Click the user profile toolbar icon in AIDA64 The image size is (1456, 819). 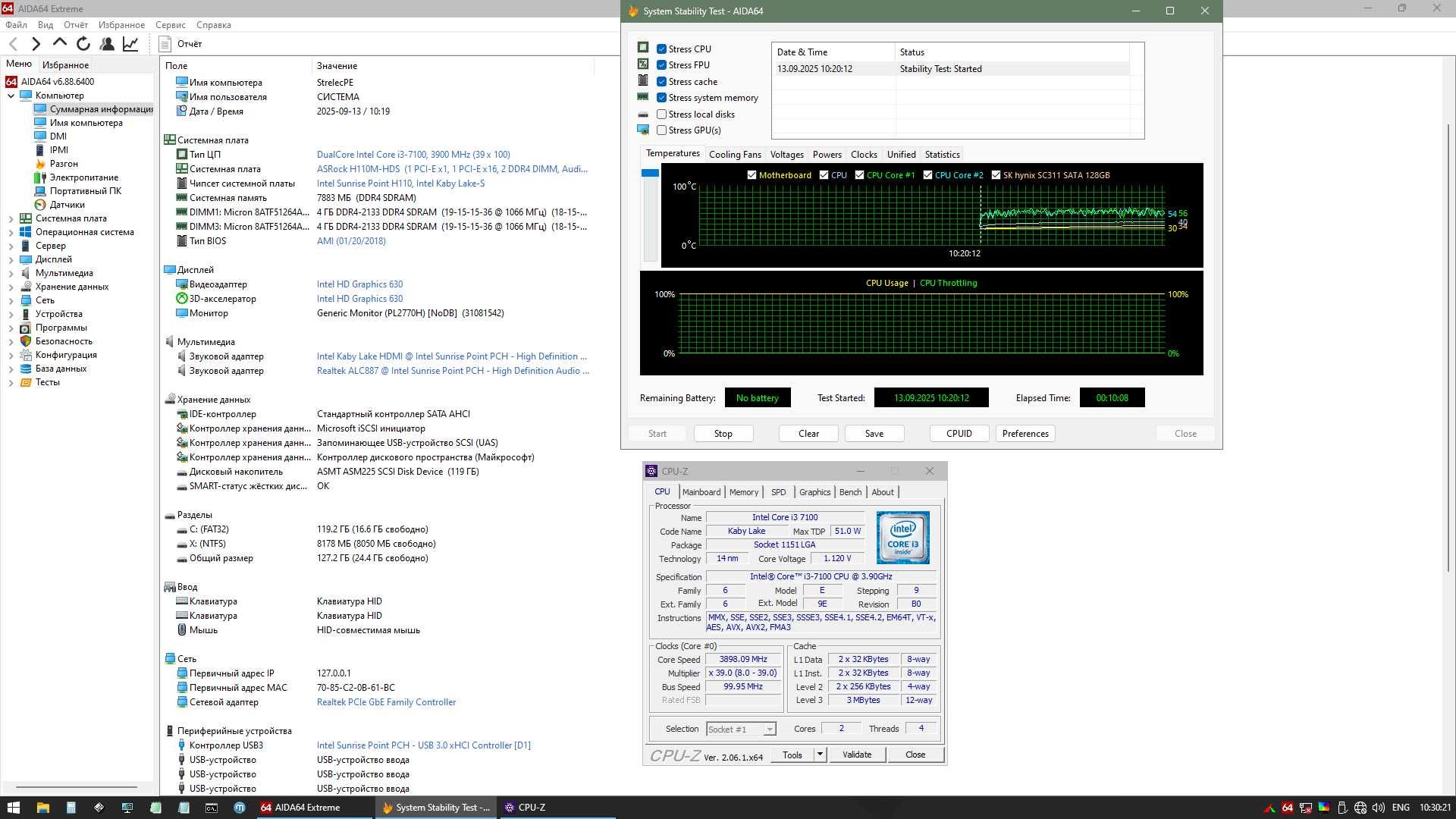tap(107, 44)
